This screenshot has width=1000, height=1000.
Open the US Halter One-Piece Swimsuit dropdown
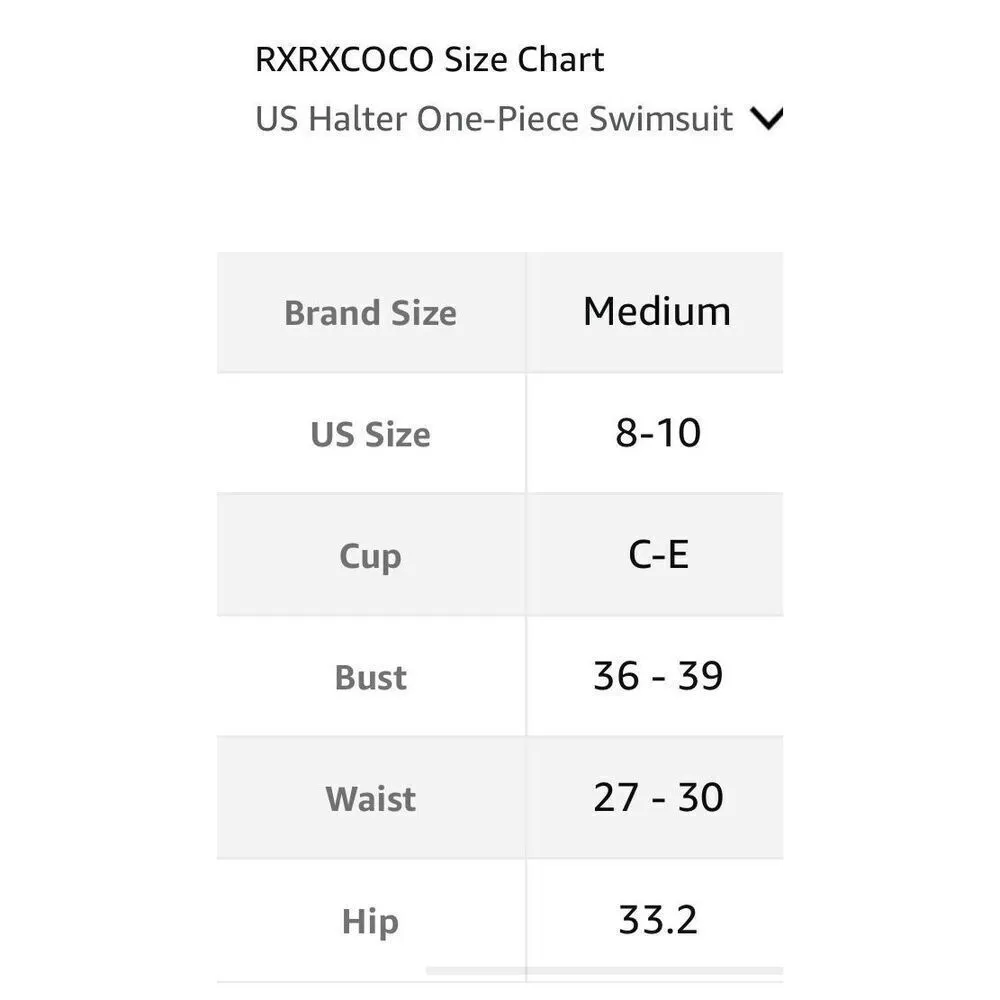pyautogui.click(x=517, y=119)
